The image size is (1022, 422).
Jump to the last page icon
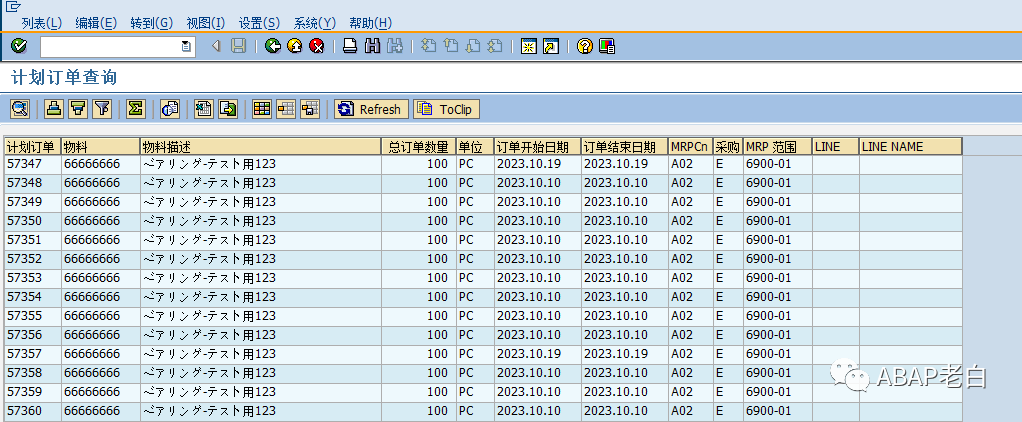495,46
